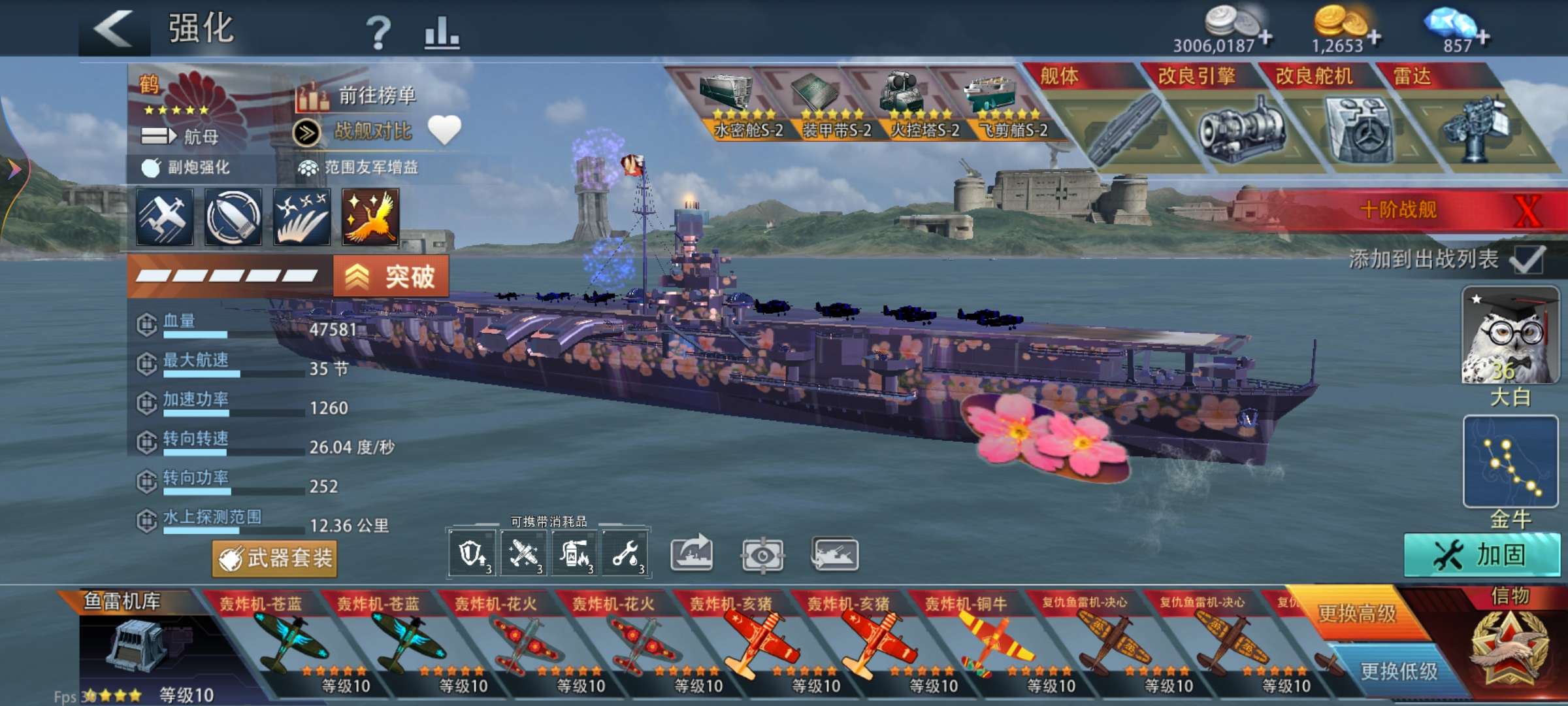Select the golden crane skill icon

tap(370, 218)
